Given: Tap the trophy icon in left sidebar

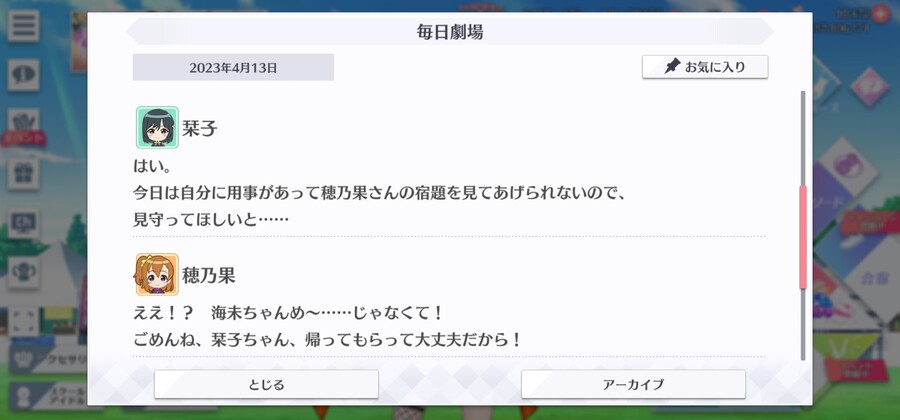Looking at the screenshot, I should [x=24, y=272].
